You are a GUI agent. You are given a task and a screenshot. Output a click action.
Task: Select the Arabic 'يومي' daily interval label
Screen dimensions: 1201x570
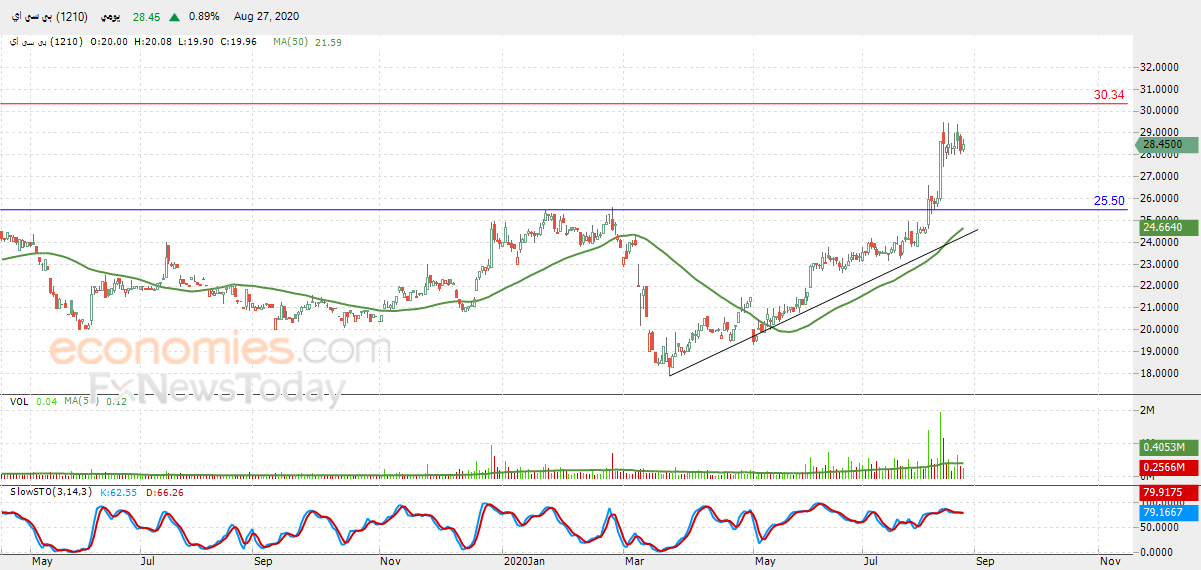coord(112,17)
